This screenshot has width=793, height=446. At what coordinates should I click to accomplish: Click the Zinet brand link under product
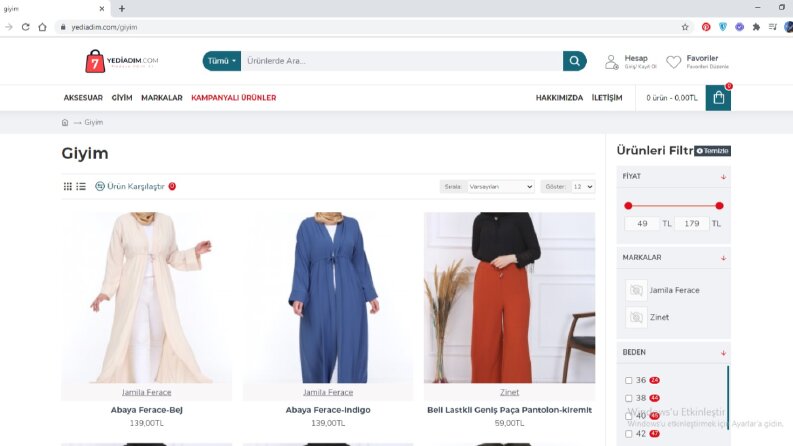(509, 392)
